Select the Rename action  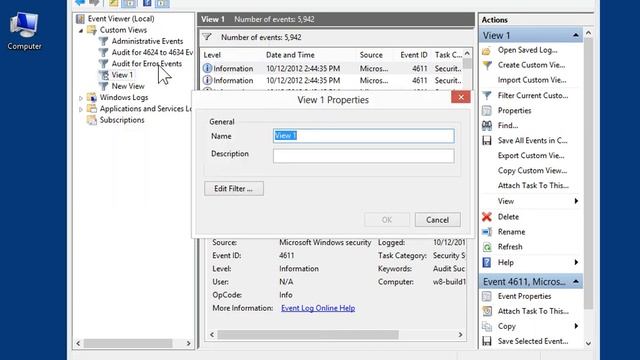[511, 232]
